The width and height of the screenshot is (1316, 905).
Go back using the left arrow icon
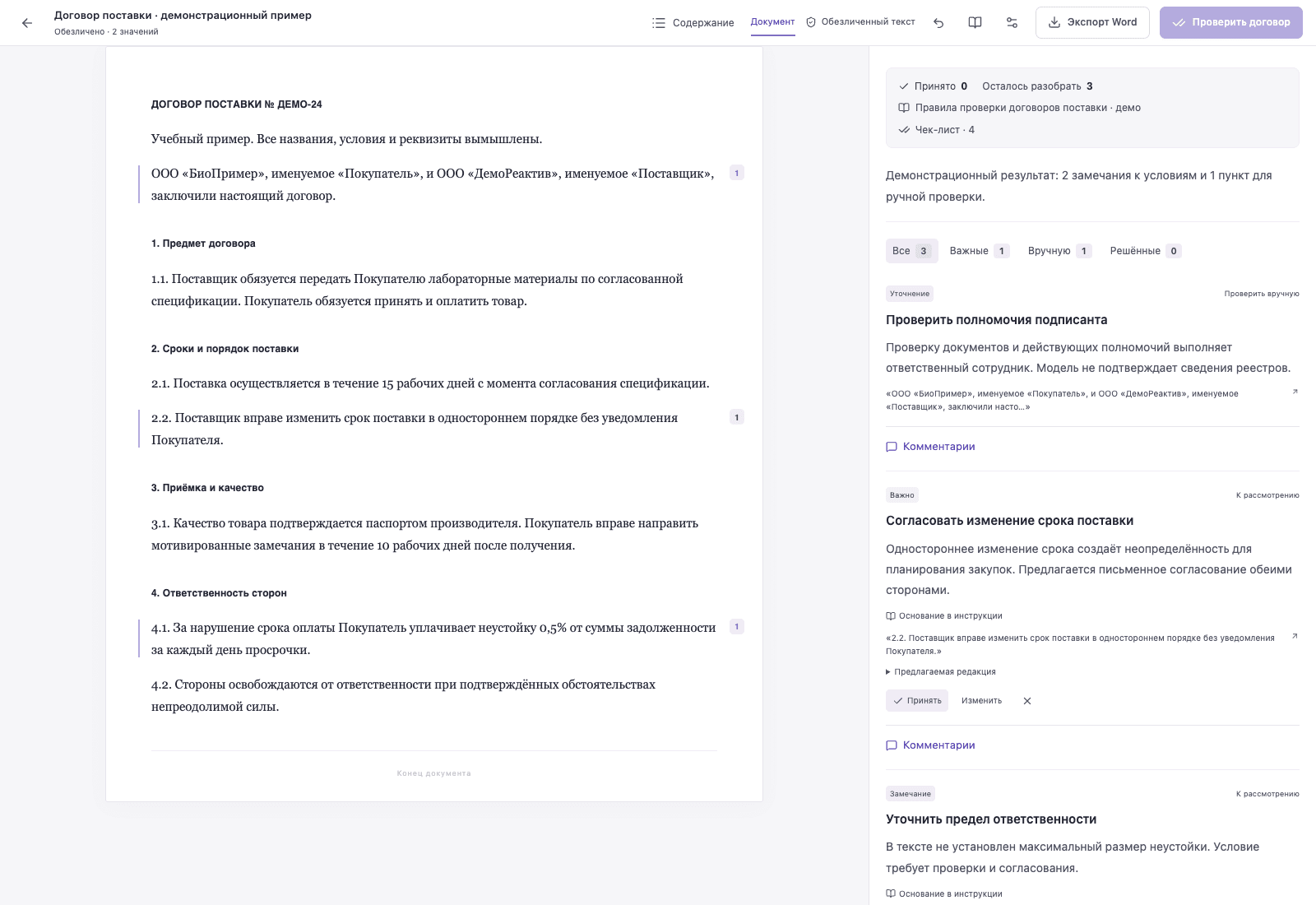(27, 23)
